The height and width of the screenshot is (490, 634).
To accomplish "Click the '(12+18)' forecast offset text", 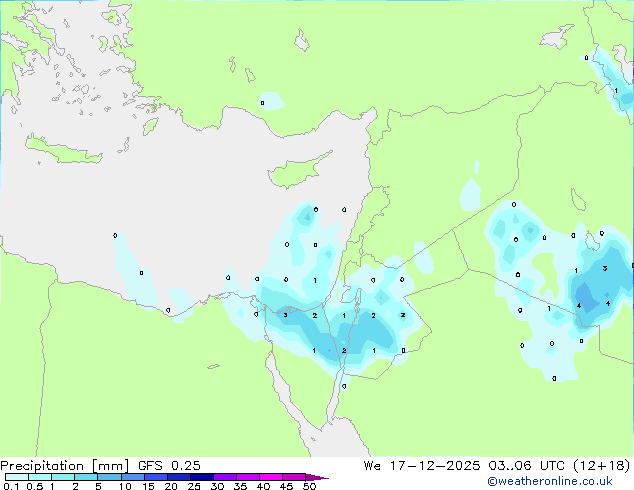I will point(602,466).
